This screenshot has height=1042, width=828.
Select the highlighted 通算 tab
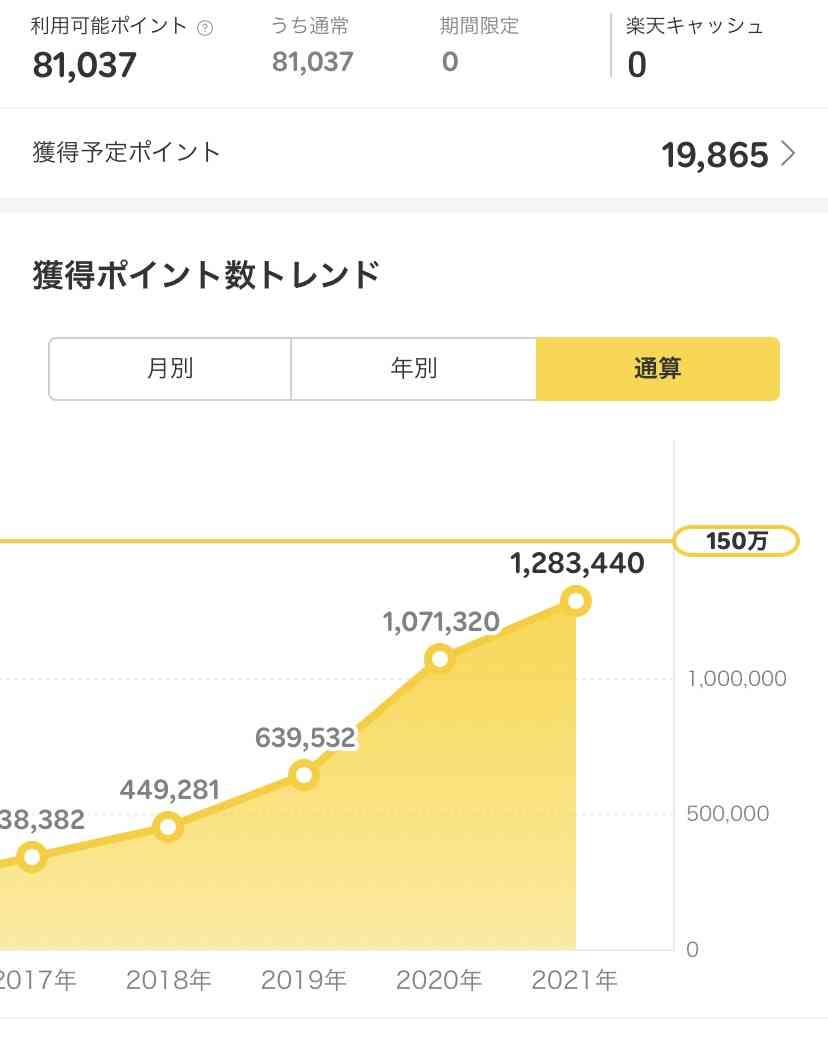pyautogui.click(x=658, y=369)
